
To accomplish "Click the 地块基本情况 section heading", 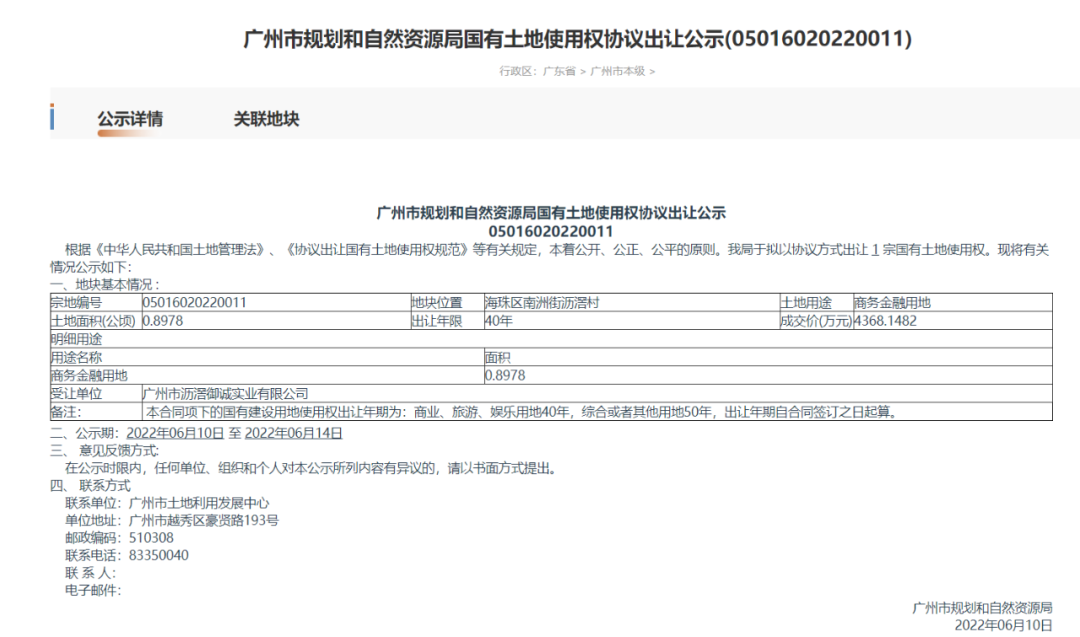I will [105, 284].
